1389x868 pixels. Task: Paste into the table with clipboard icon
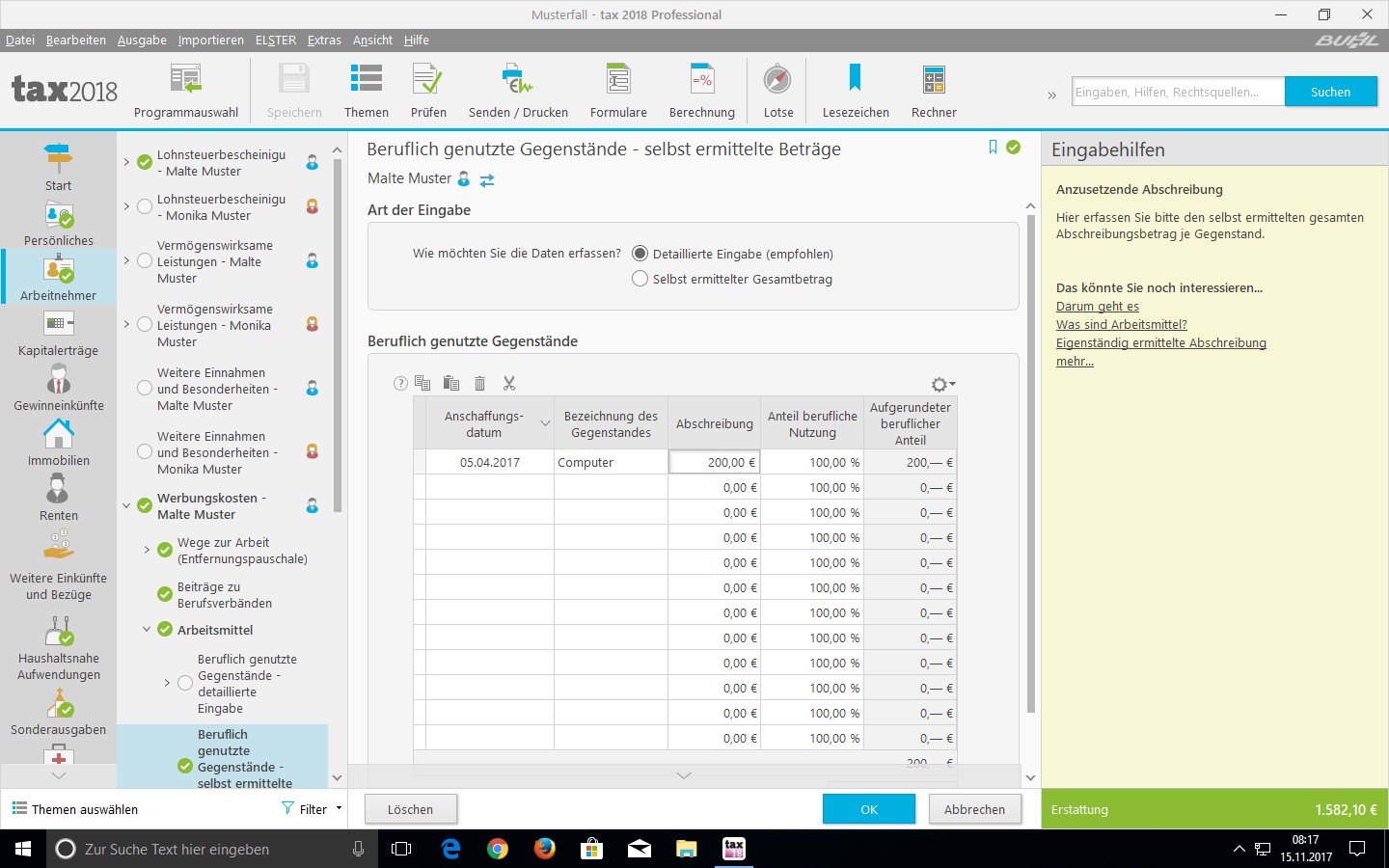click(x=451, y=383)
